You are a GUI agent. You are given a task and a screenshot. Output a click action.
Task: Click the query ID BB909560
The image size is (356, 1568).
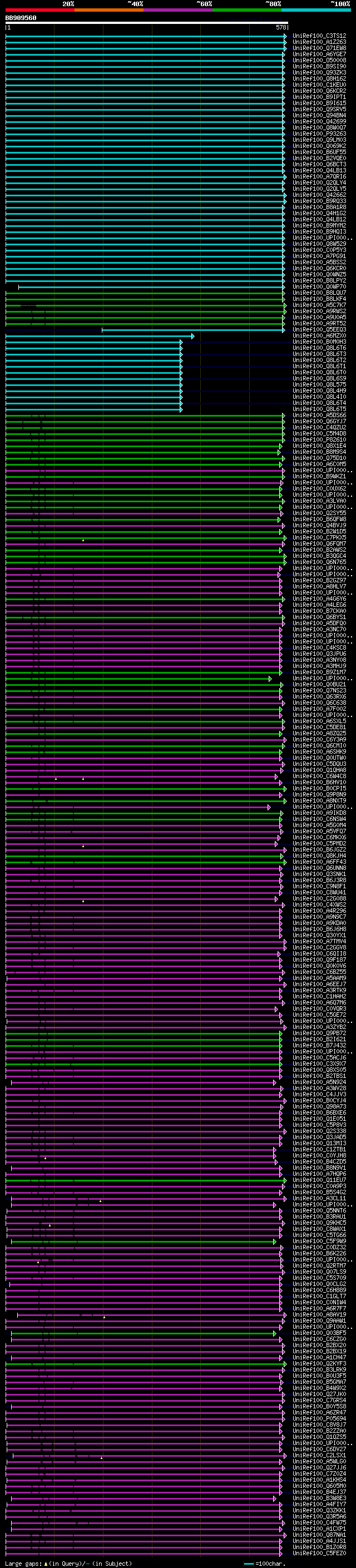pos(21,18)
